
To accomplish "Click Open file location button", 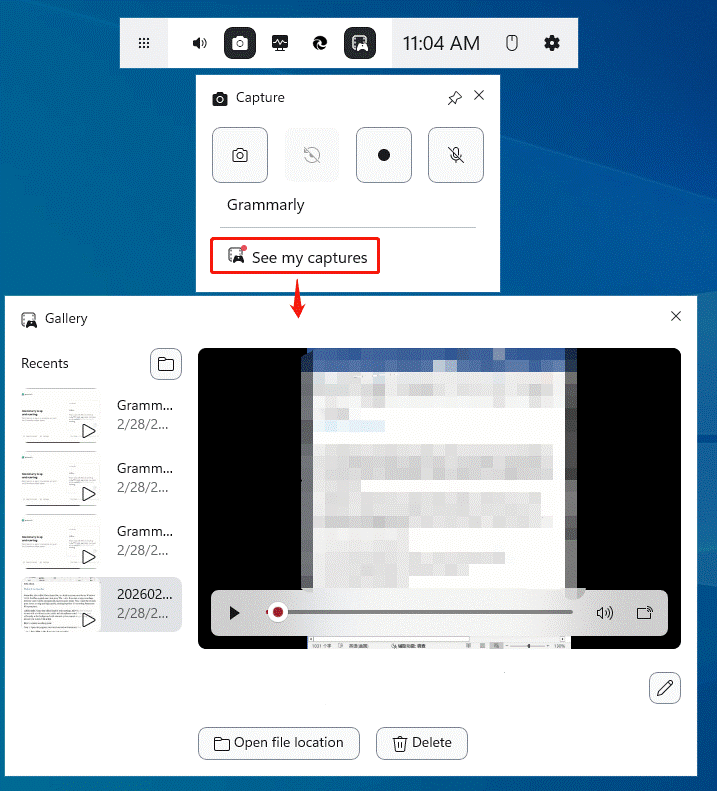I will pyautogui.click(x=279, y=743).
